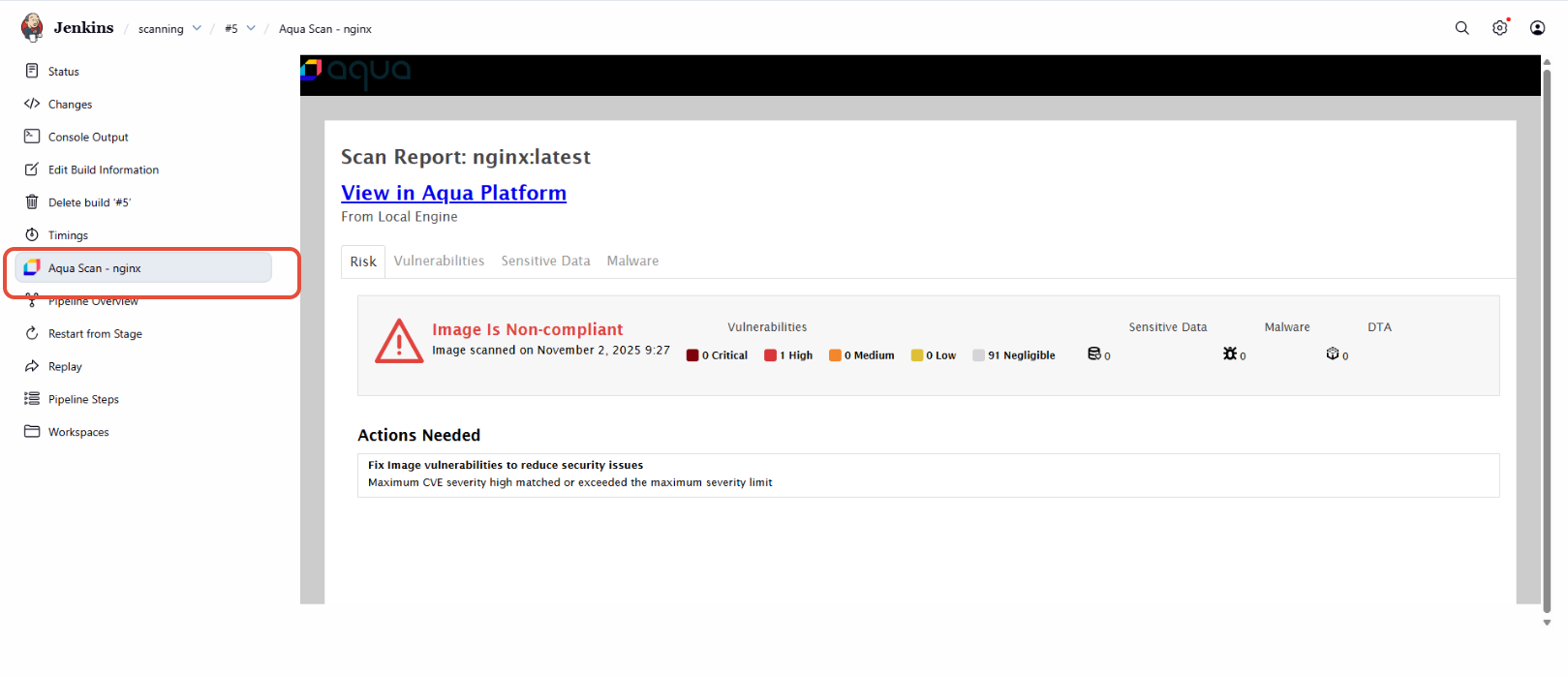Click 'Actions Needed' heading
The height and width of the screenshot is (677, 1568).
(x=419, y=435)
